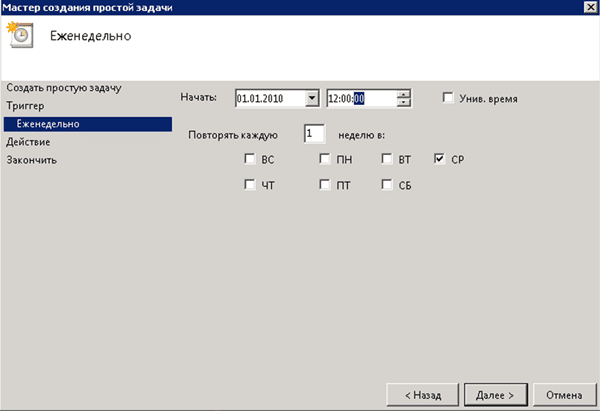Mark the СБ (Saturday) checkbox

pyautogui.click(x=387, y=184)
